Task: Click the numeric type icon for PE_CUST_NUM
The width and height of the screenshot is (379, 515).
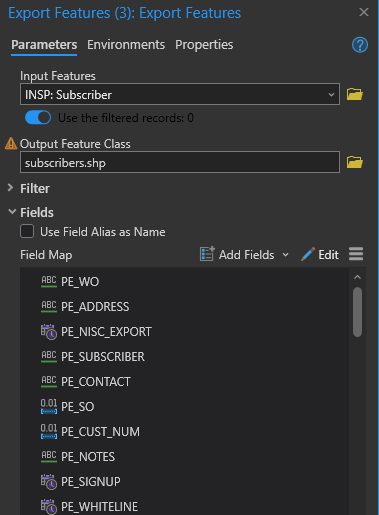Action: click(x=49, y=432)
